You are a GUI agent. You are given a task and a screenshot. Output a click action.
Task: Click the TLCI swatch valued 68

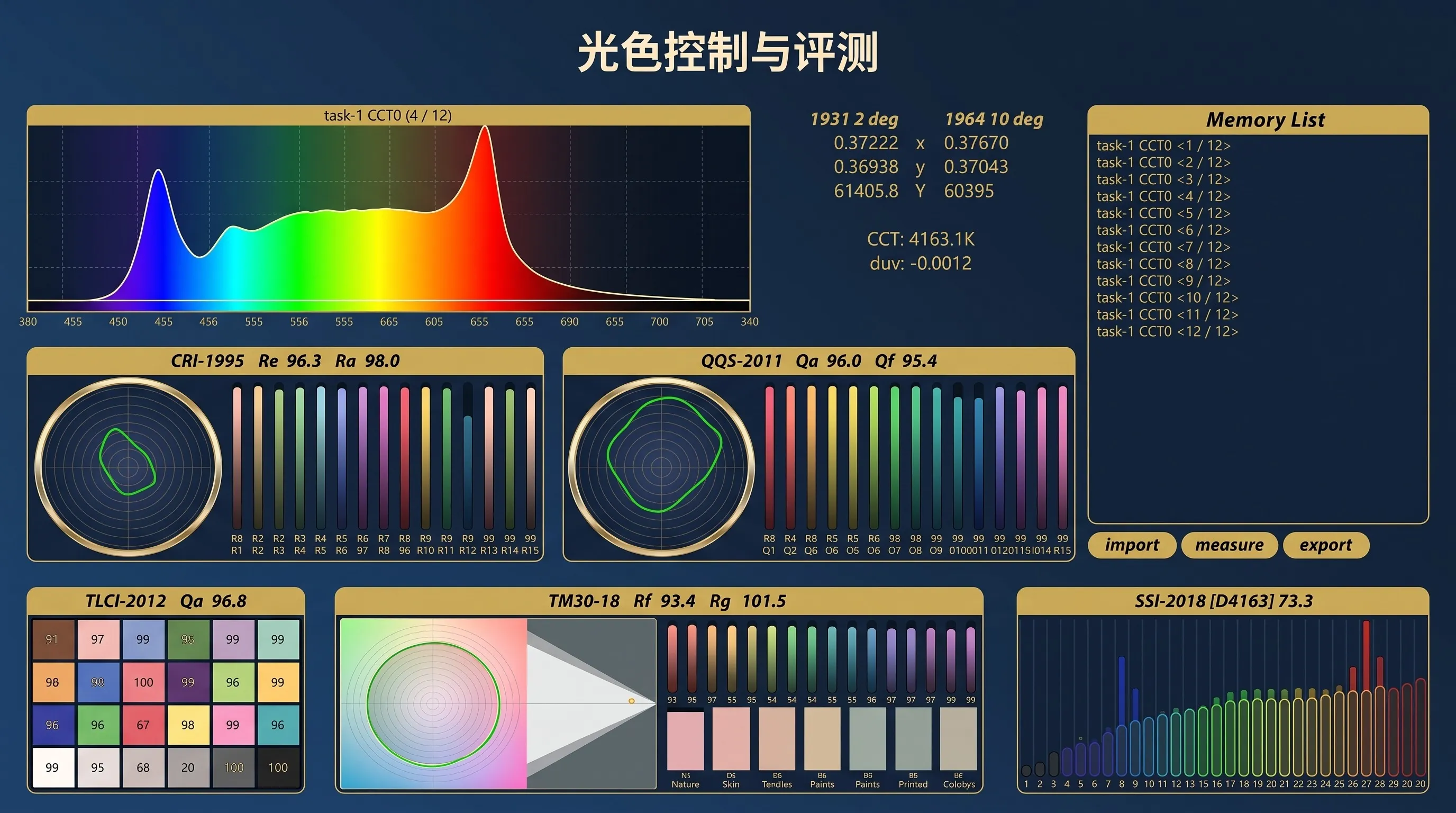pyautogui.click(x=143, y=768)
